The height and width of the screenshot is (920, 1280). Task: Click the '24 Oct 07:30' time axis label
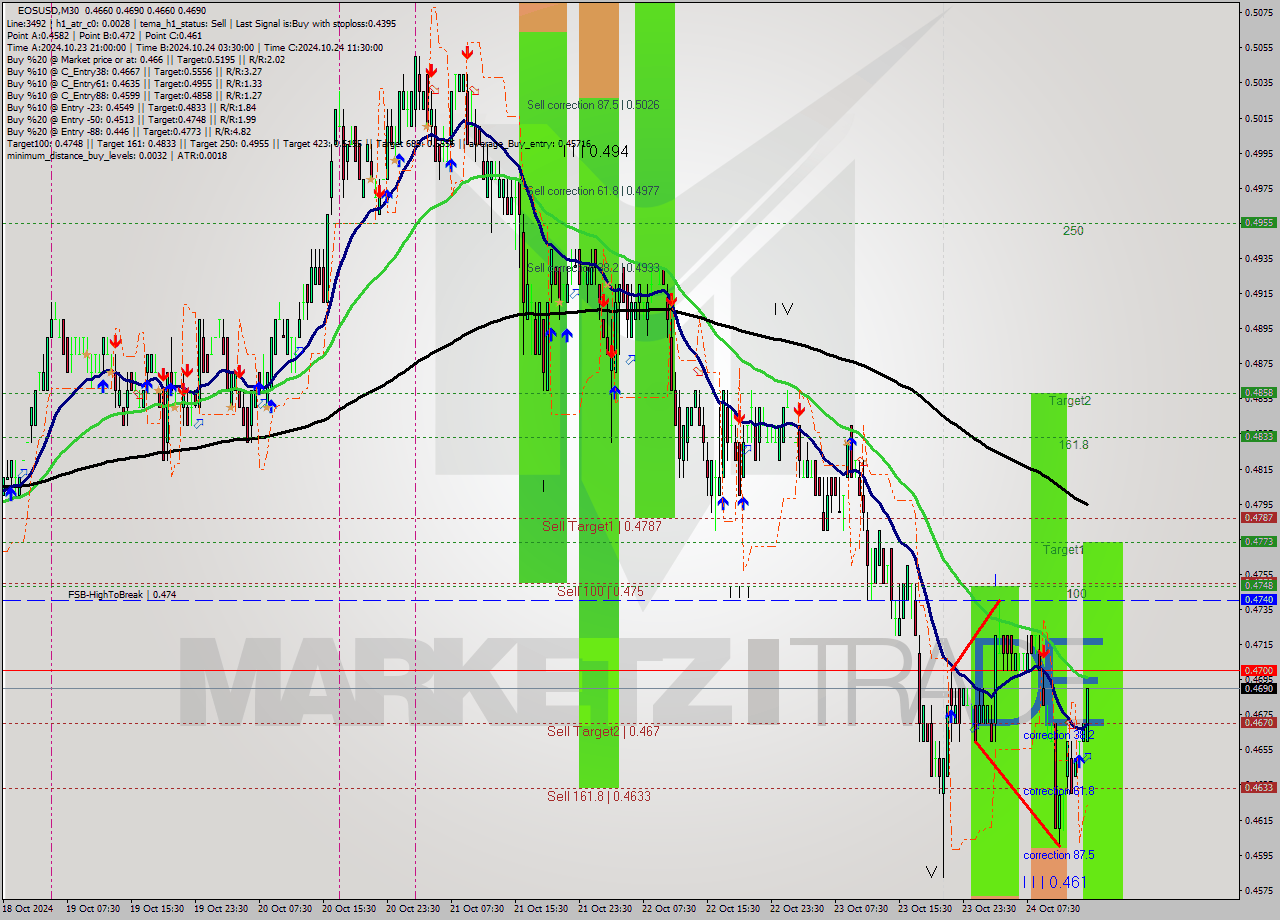tap(1053, 909)
